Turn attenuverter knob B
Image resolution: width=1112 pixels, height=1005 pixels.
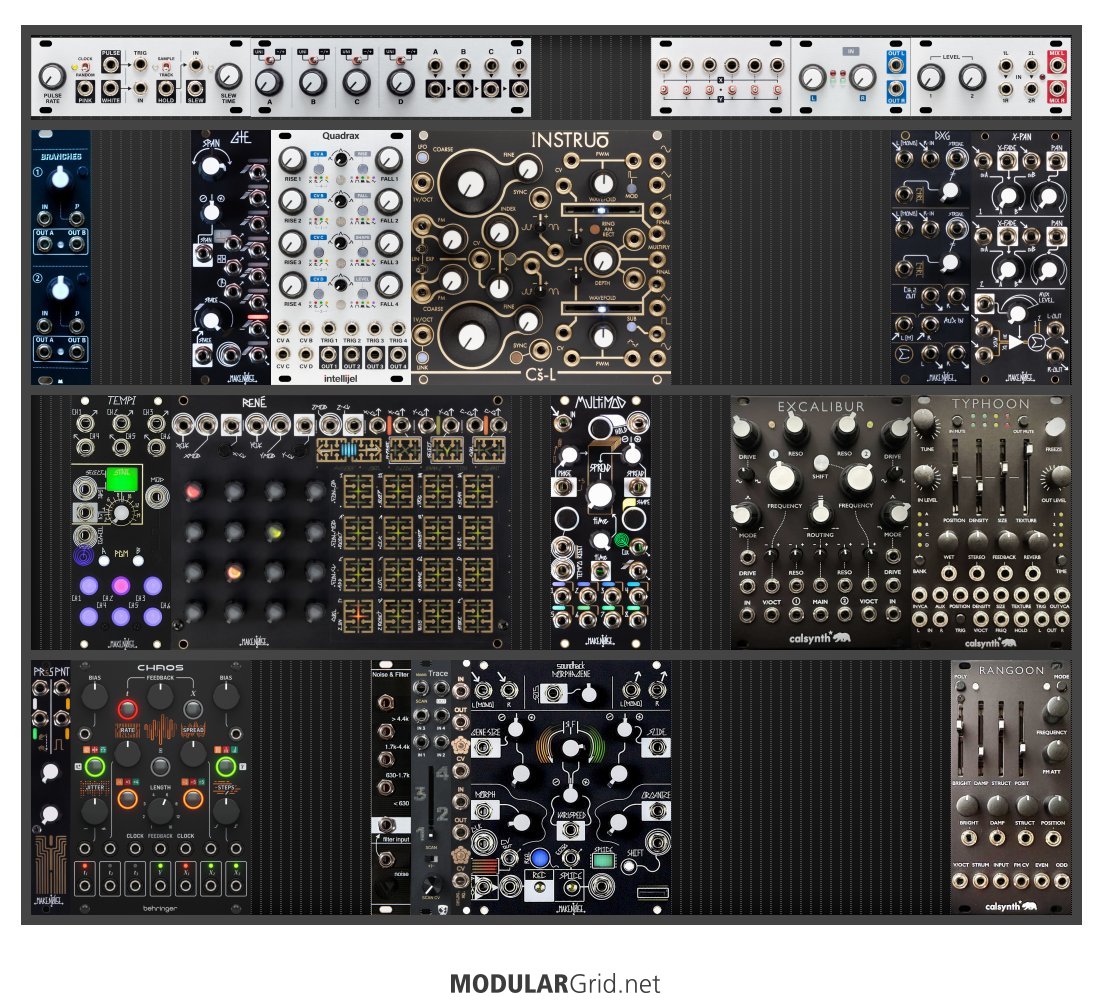pos(313,83)
